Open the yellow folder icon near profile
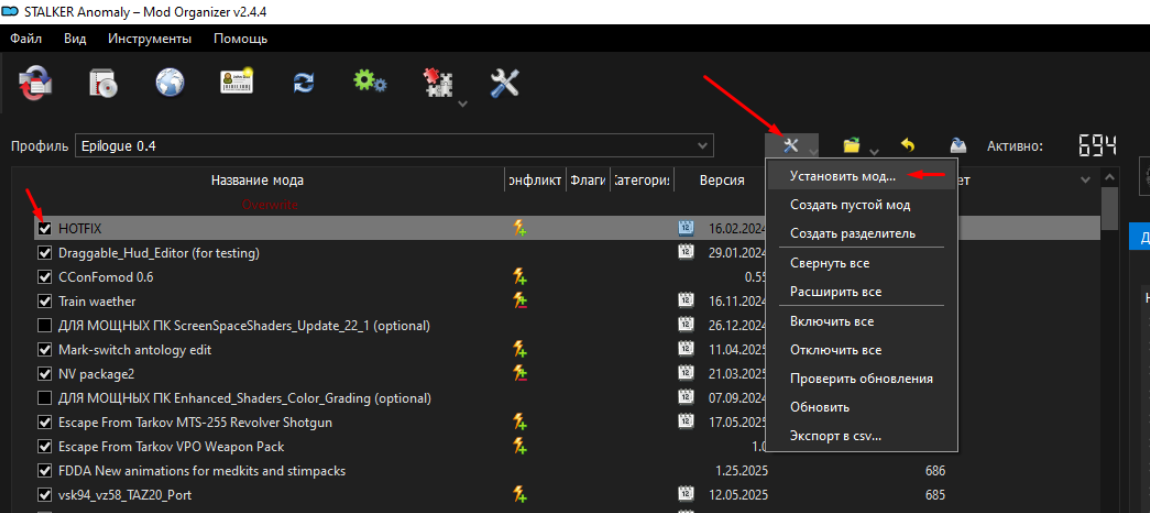Image resolution: width=1150 pixels, height=513 pixels. tap(851, 145)
